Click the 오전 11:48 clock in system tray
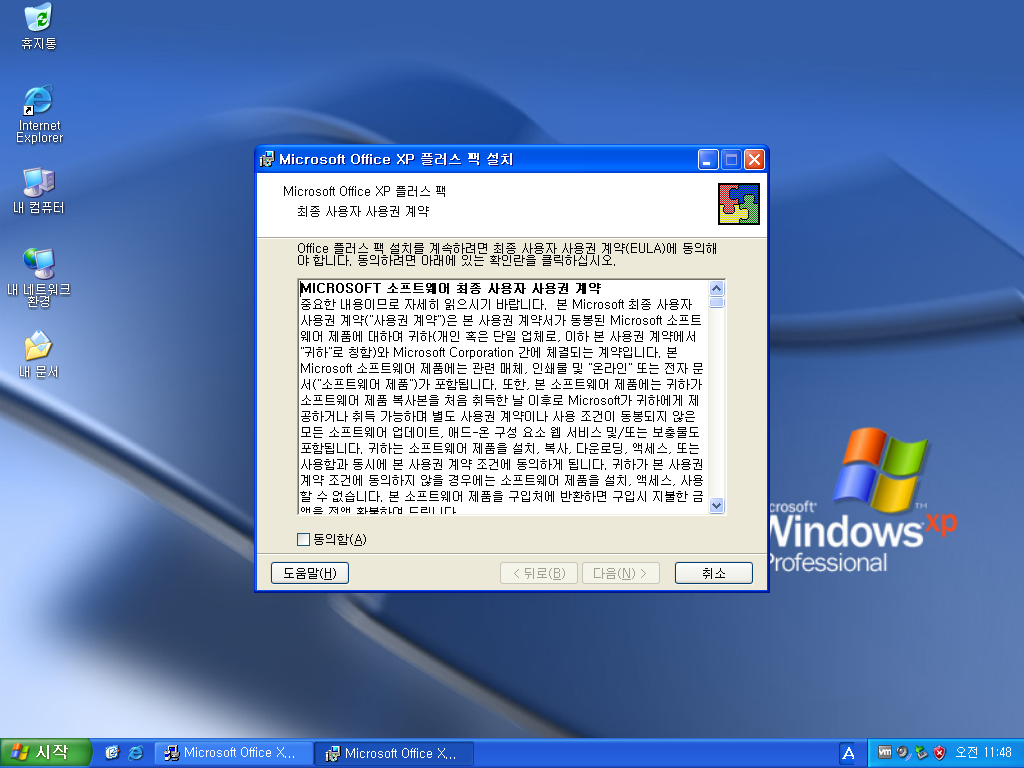 coord(983,752)
